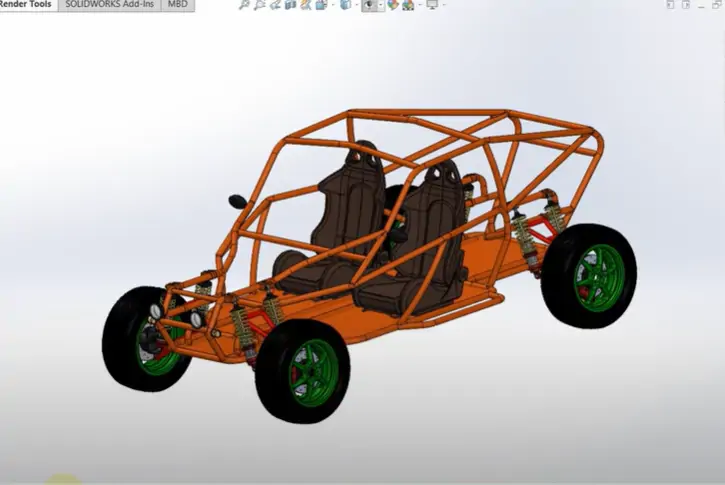The height and width of the screenshot is (485, 725).
Task: Select the Zoom to Area magnifier tool
Action: tap(260, 5)
